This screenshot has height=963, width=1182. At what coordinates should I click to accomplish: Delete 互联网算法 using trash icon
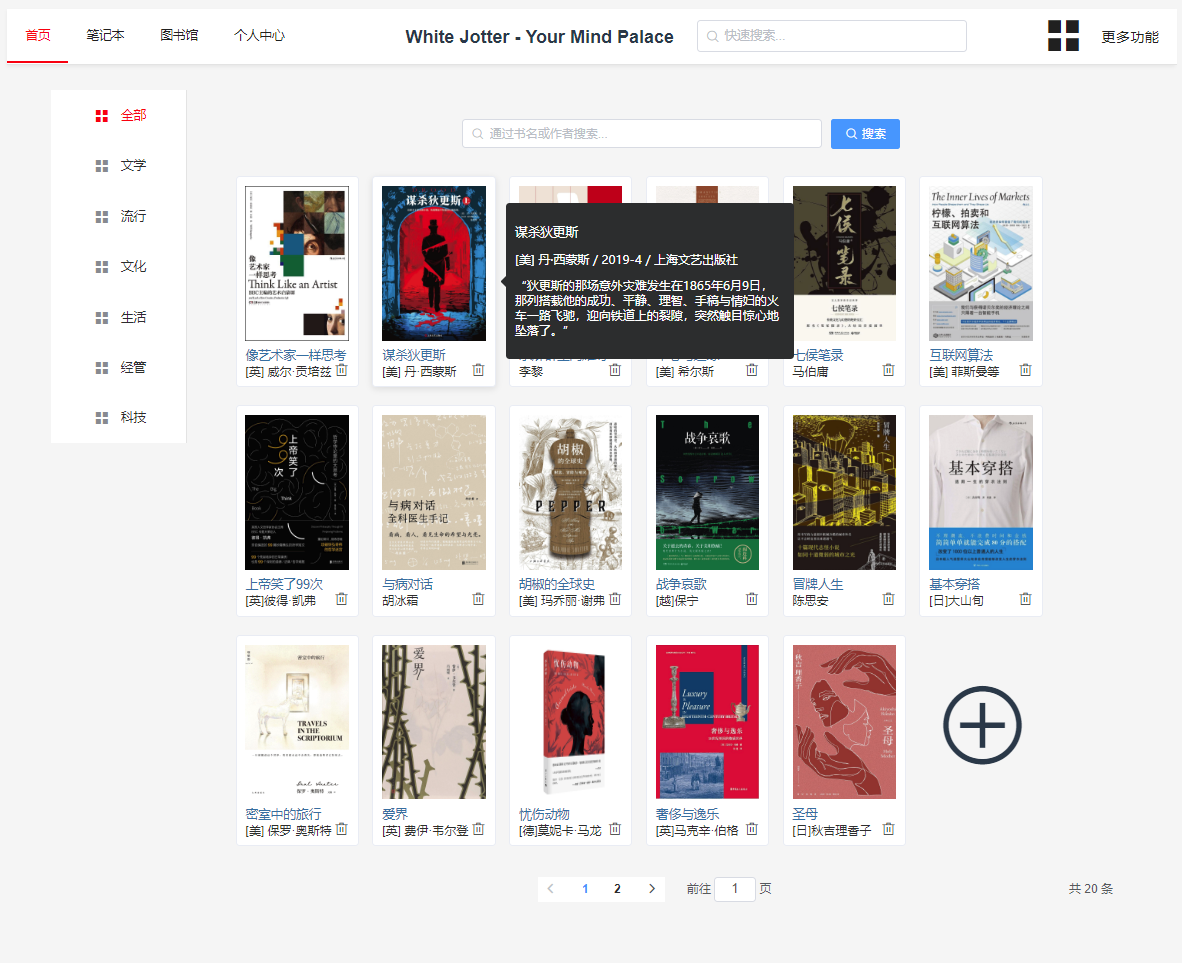click(x=1025, y=370)
